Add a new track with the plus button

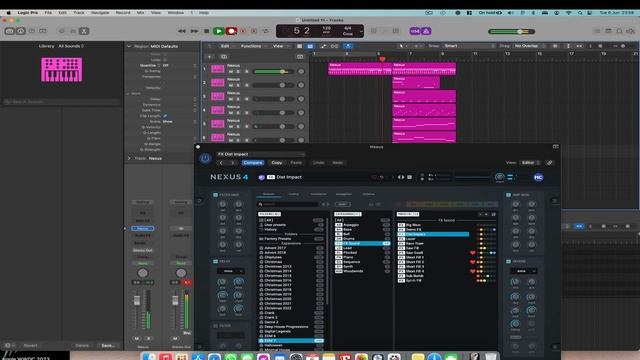pyautogui.click(x=209, y=57)
